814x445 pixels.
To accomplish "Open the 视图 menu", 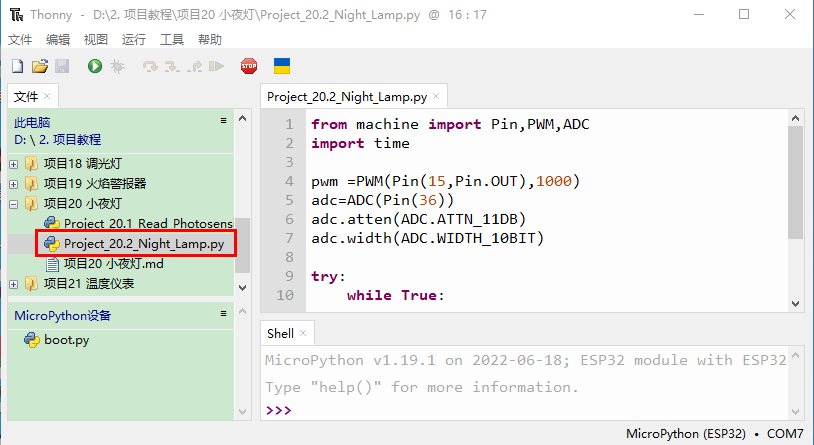I will pyautogui.click(x=96, y=39).
